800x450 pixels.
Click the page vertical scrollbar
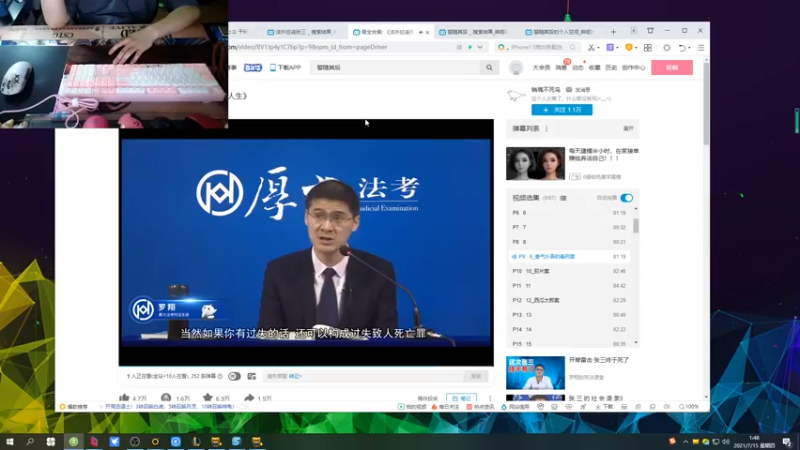pos(706,102)
